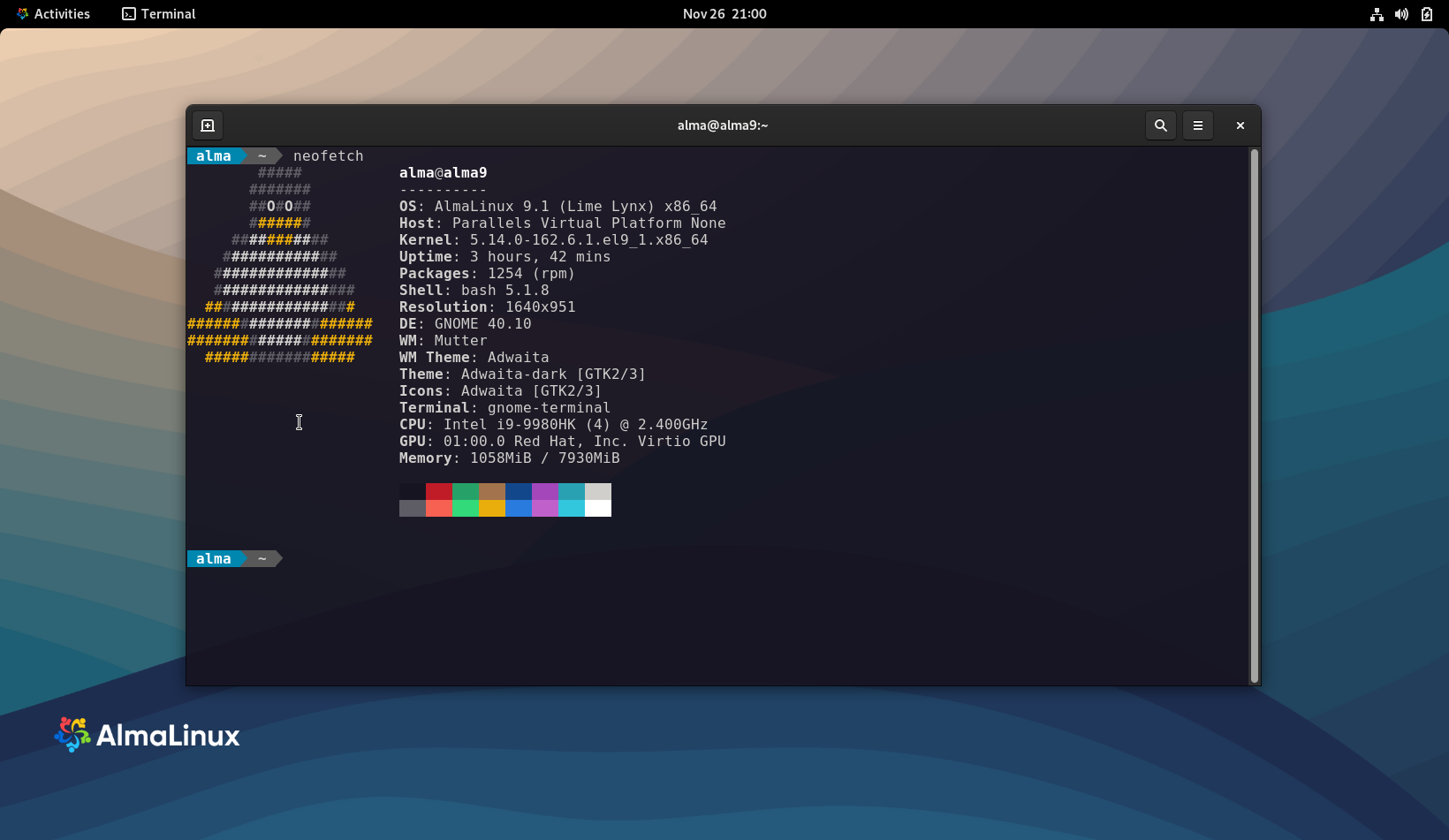The width and height of the screenshot is (1449, 840).
Task: Click the Terminal: gnome-terminal line
Action: pos(504,408)
